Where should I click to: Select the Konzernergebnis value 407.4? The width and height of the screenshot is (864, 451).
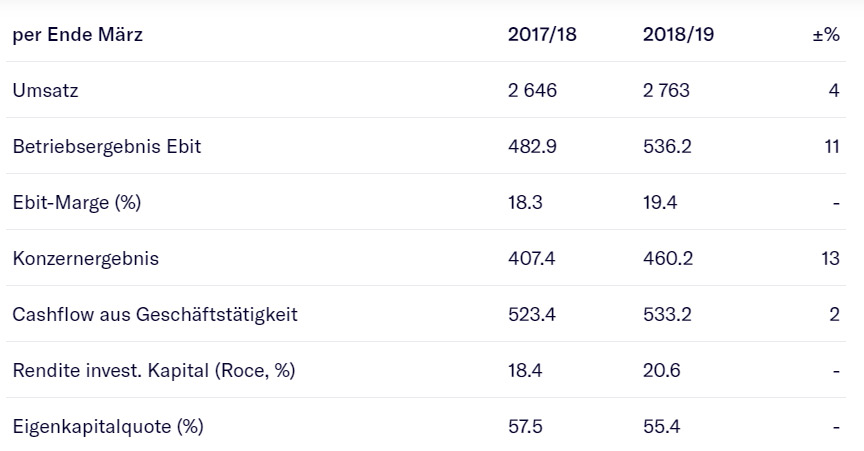pyautogui.click(x=531, y=259)
